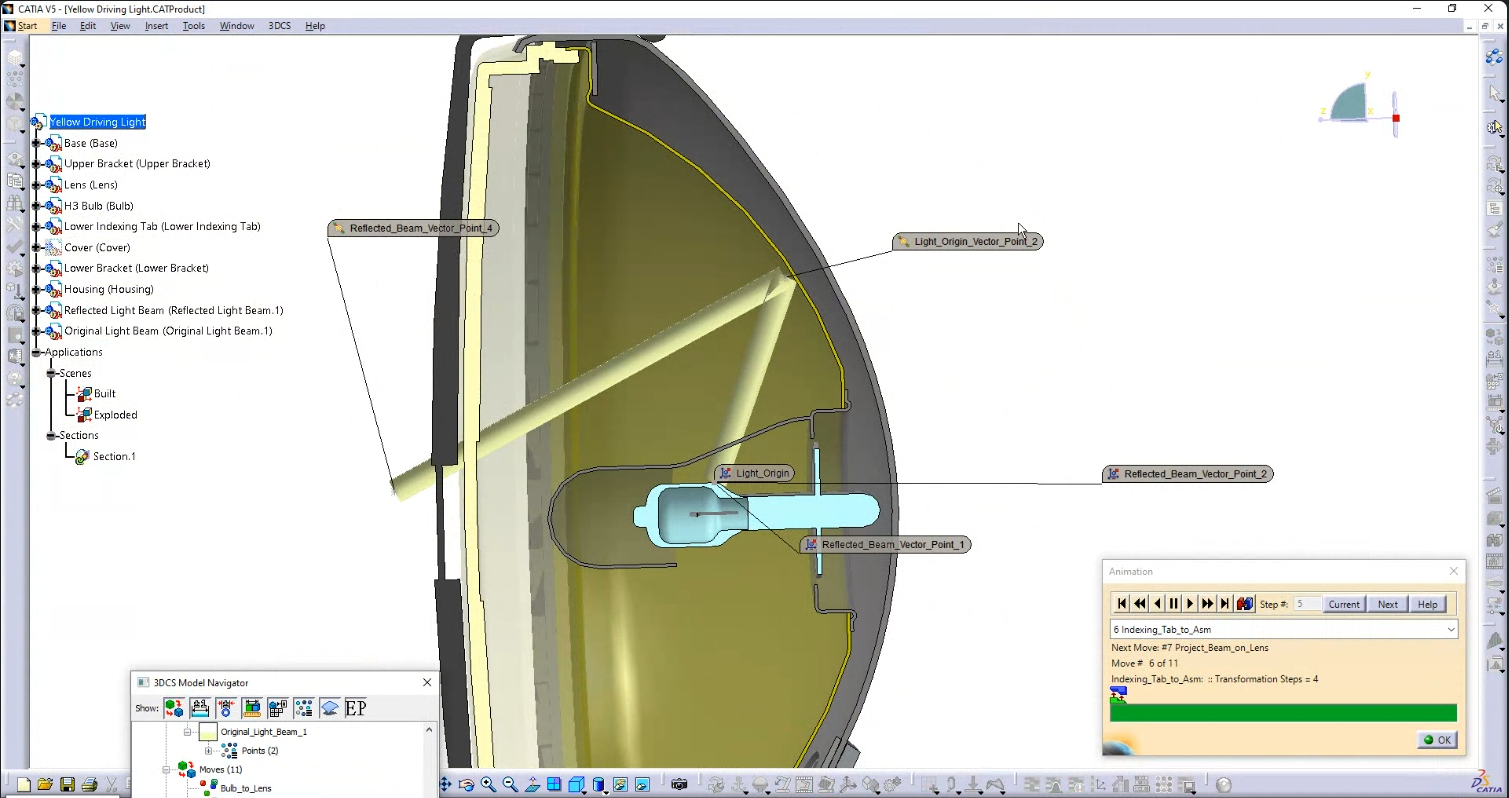The height and width of the screenshot is (798, 1509).
Task: Select the EP icon in 3DCS Model Navigator
Action: point(356,708)
